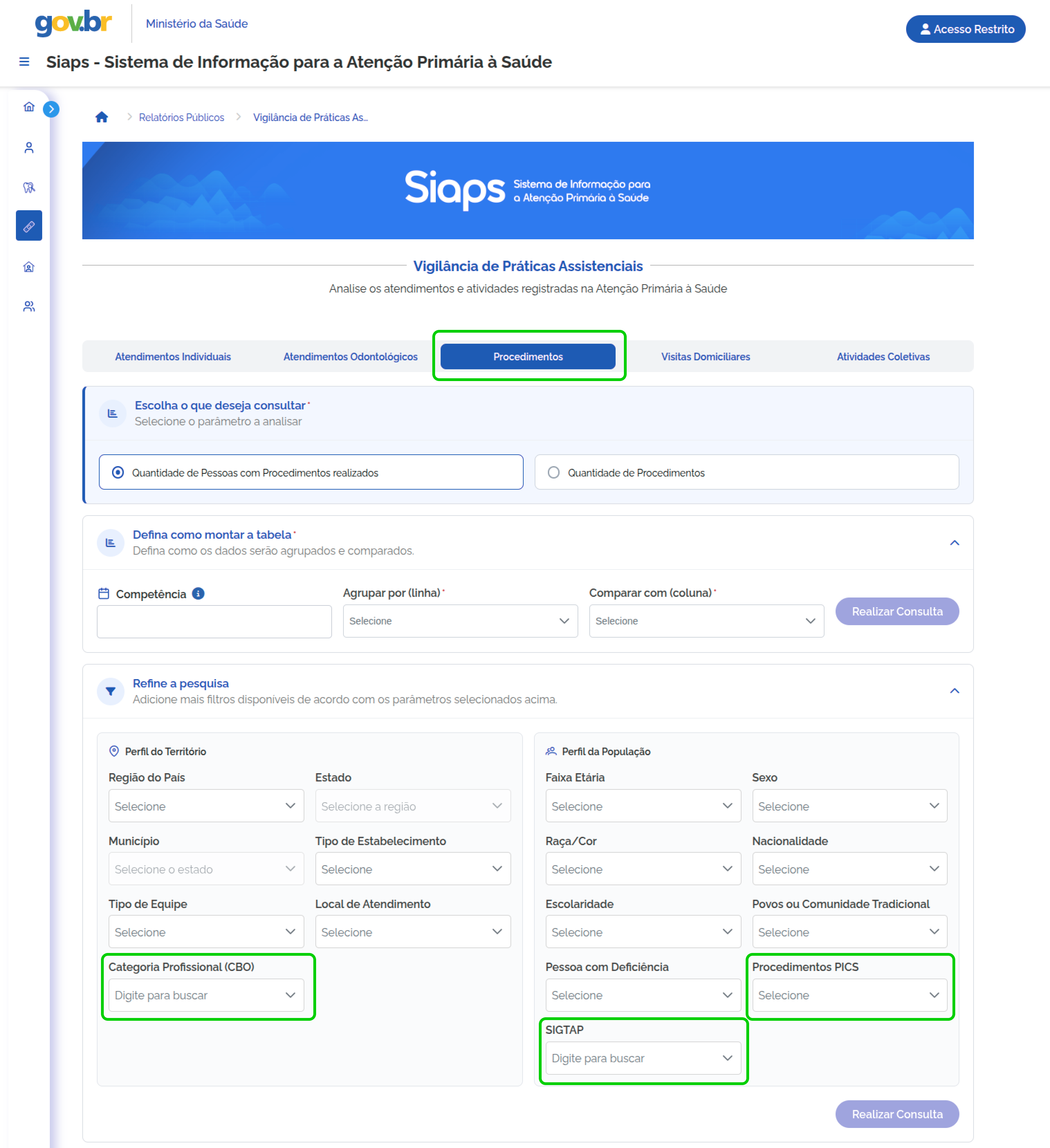This screenshot has width=1050, height=1148.
Task: Click the Siaps - Sistema de Informação page title
Action: [x=299, y=62]
